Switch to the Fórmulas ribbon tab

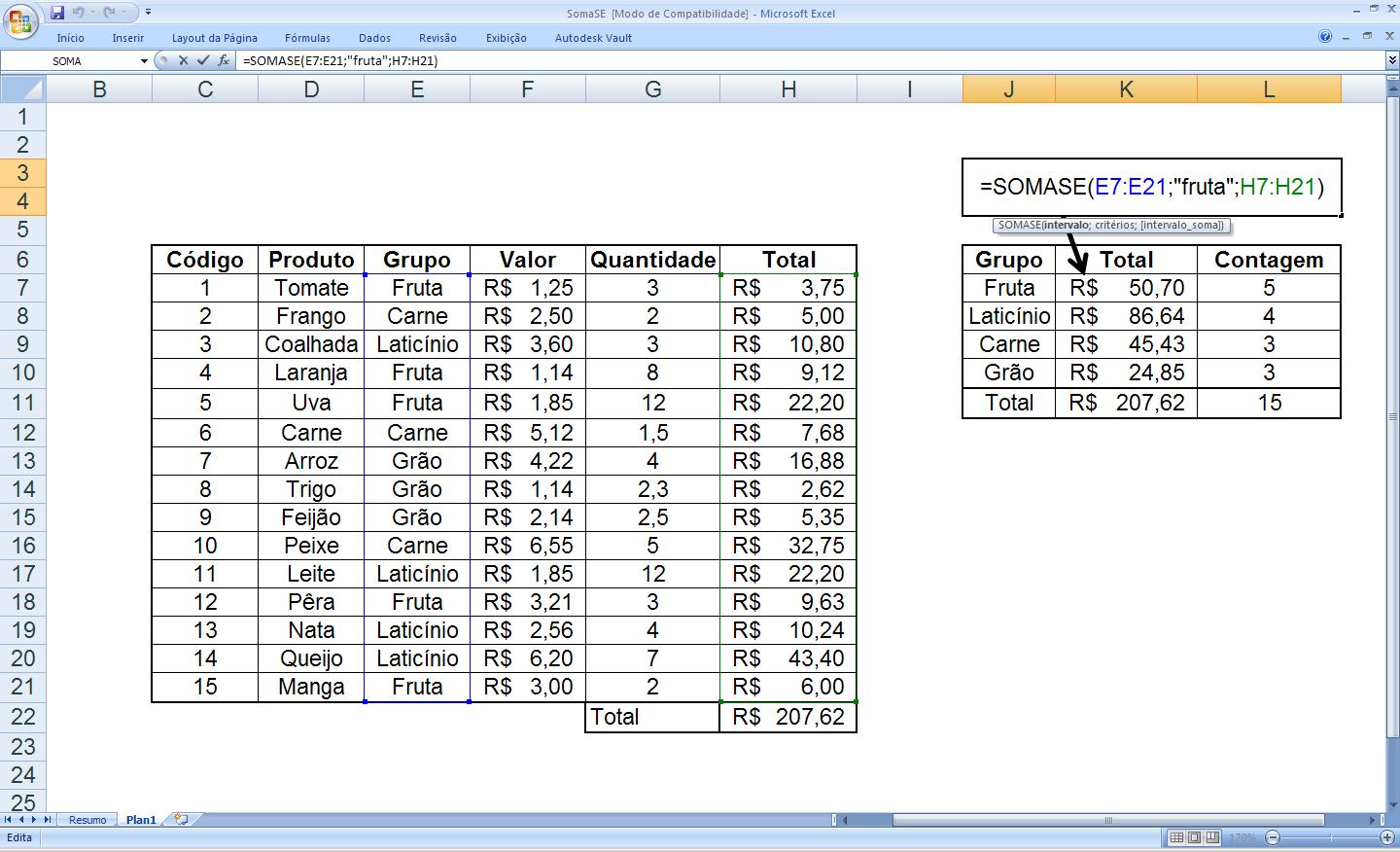tap(307, 37)
